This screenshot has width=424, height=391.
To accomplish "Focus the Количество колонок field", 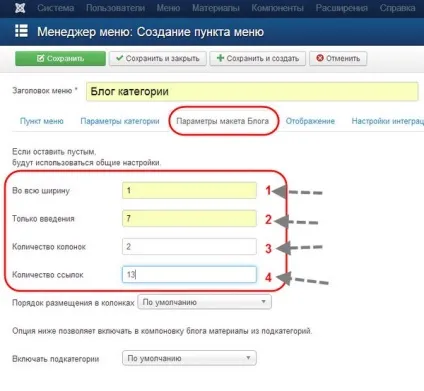I will tap(189, 247).
